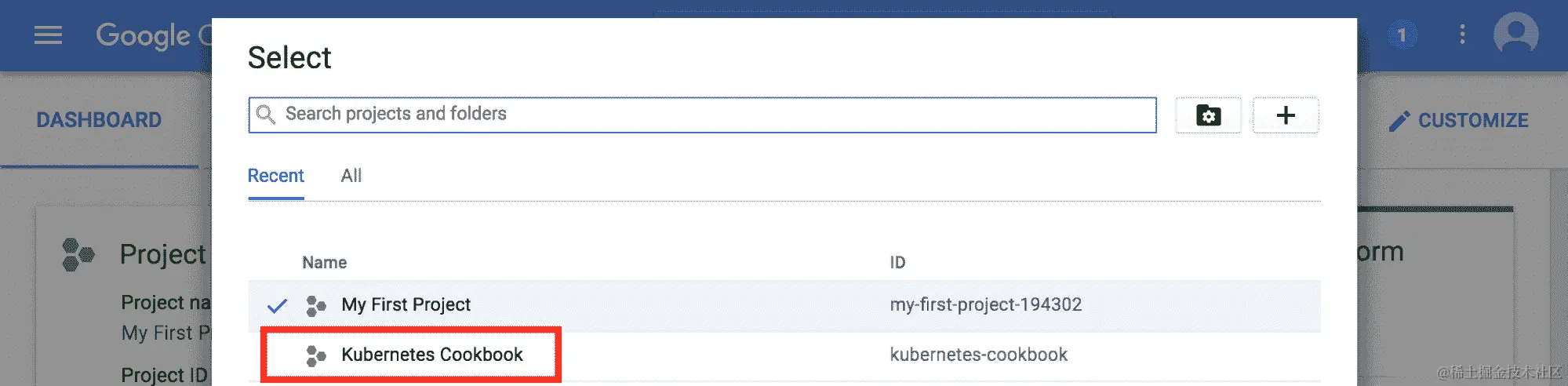This screenshot has height=386, width=1568.
Task: Click the plus icon to create project
Action: coord(1286,115)
